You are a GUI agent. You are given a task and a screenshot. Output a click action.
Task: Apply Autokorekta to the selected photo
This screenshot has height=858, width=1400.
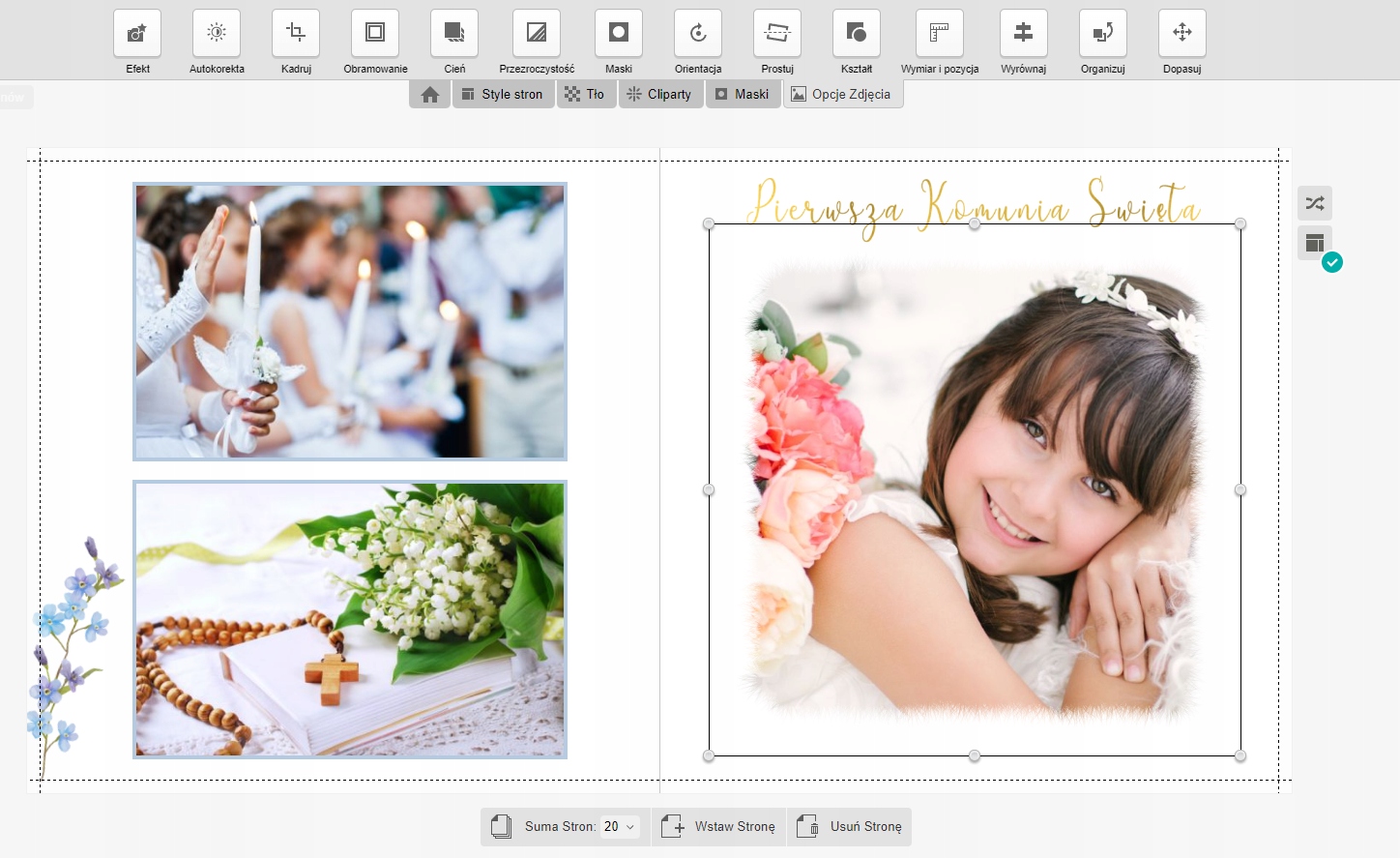(x=217, y=33)
